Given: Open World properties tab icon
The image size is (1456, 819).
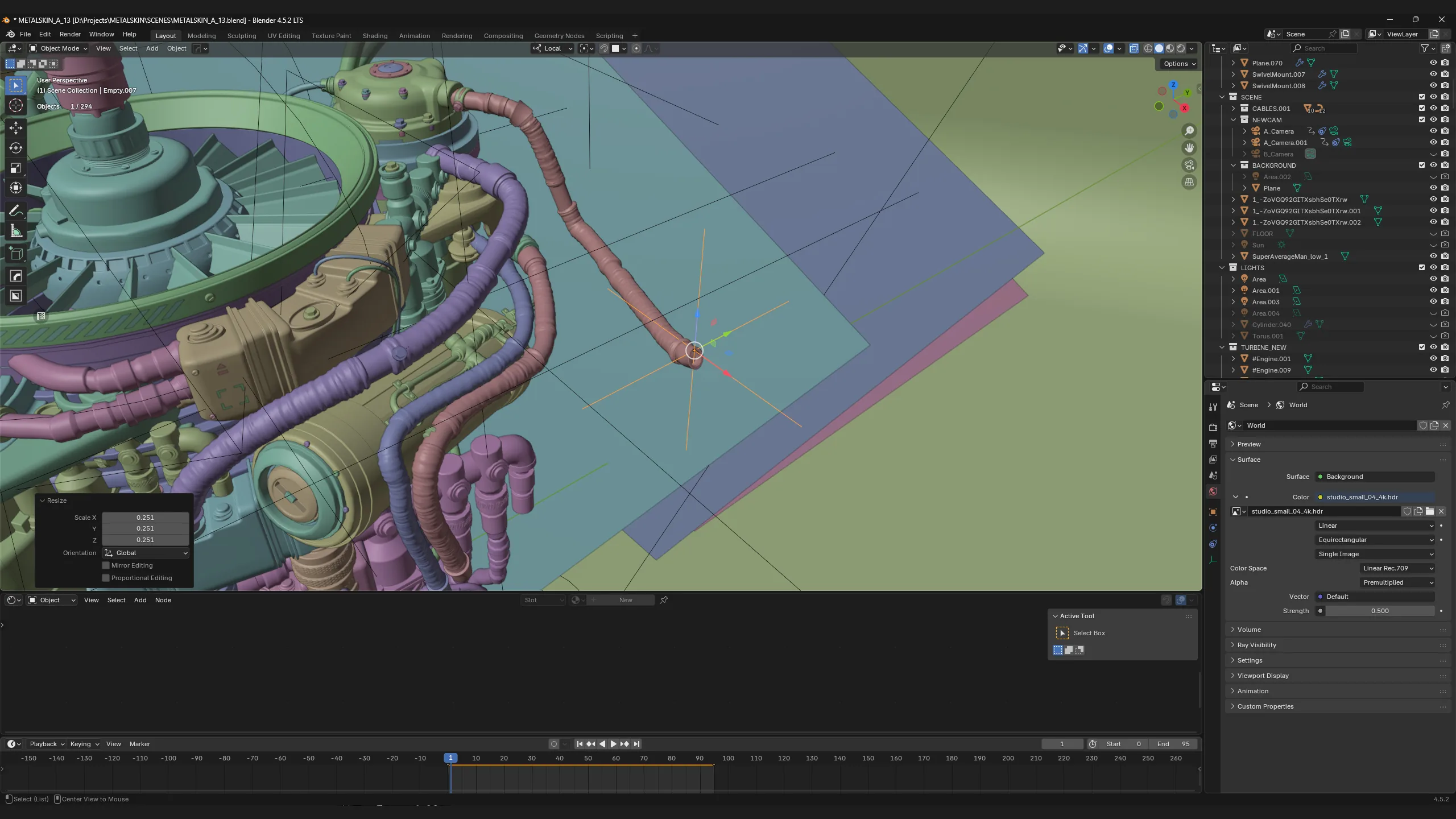Looking at the screenshot, I should pyautogui.click(x=1213, y=491).
